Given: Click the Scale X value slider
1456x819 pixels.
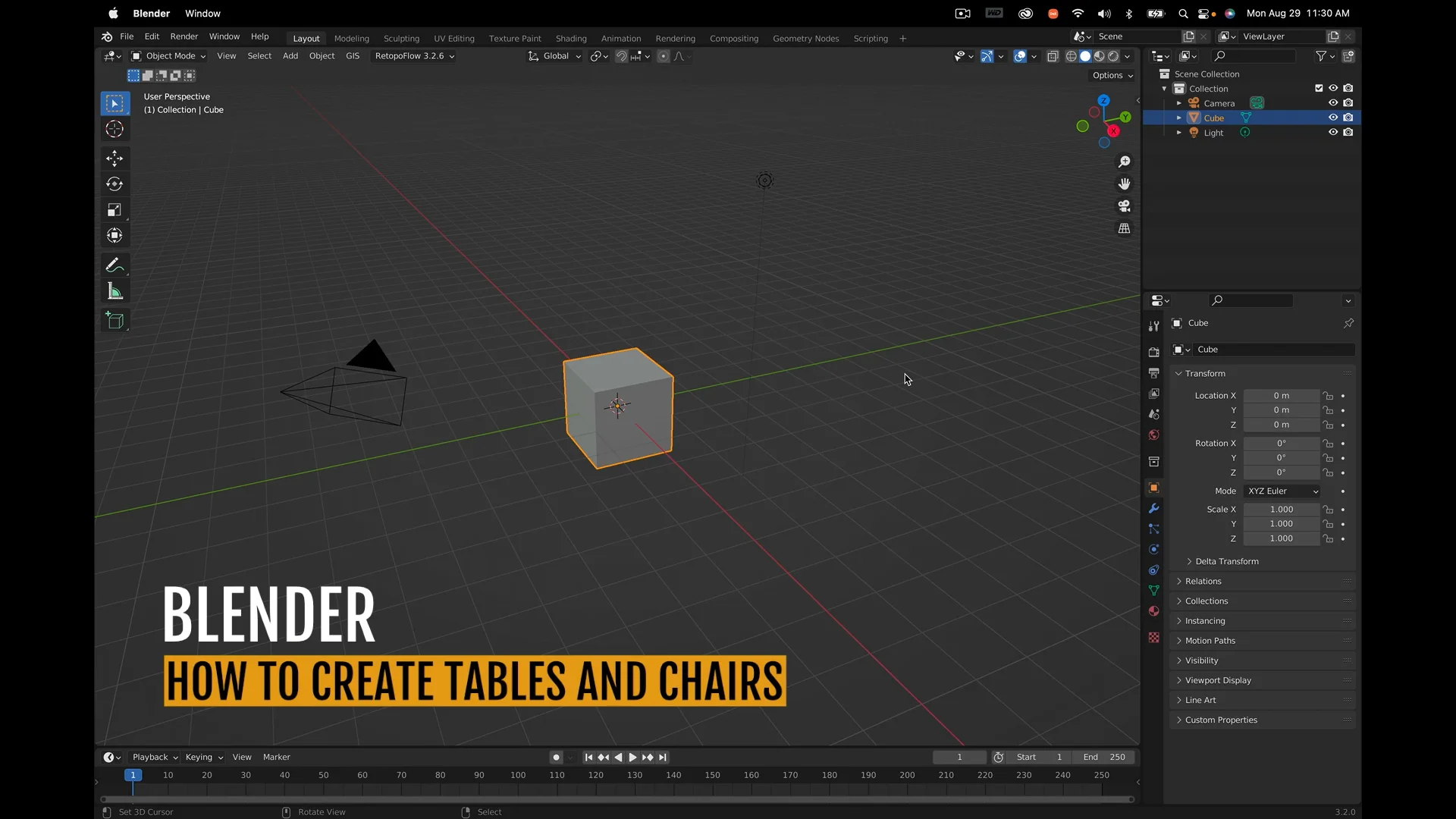Looking at the screenshot, I should (1282, 510).
